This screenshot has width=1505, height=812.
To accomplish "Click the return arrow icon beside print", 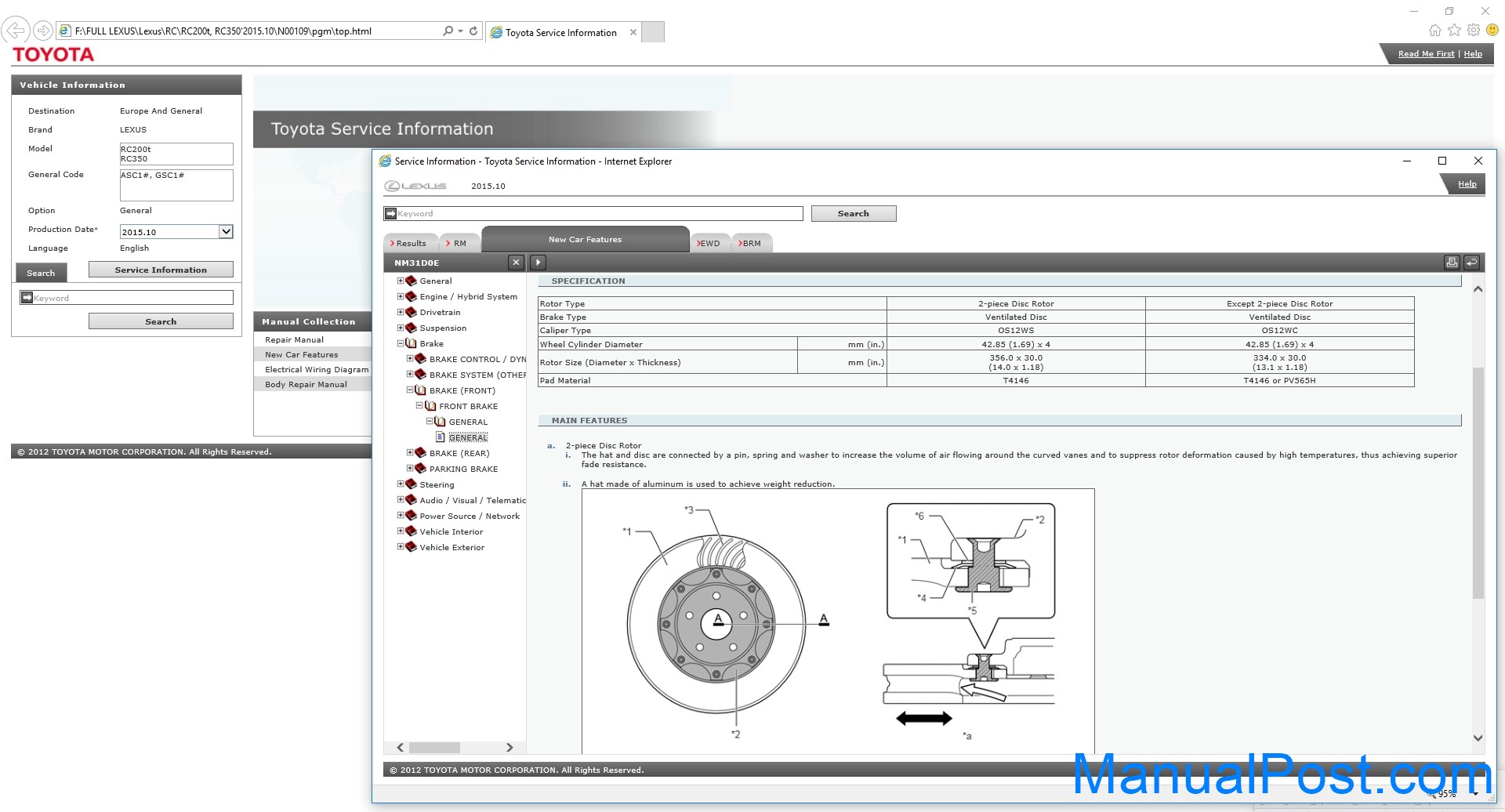I will point(1471,263).
